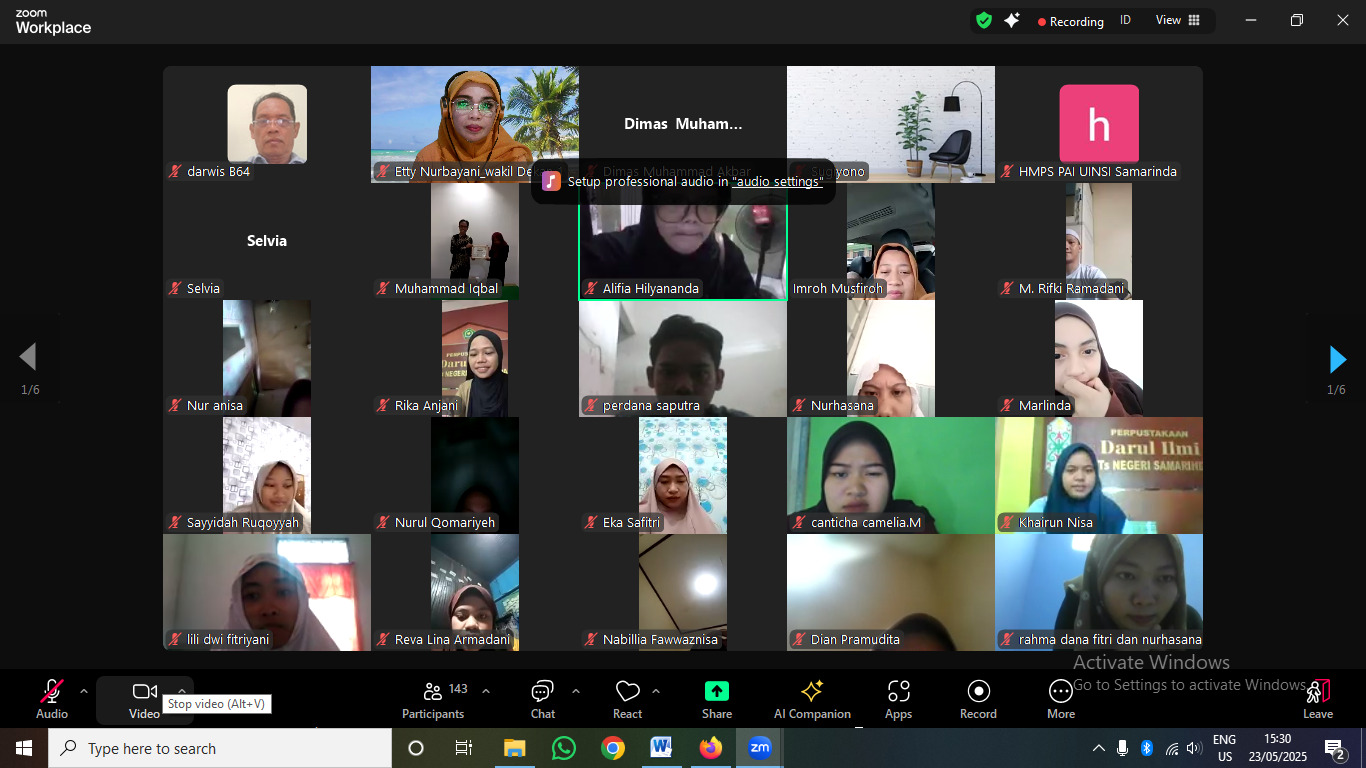Image resolution: width=1366 pixels, height=768 pixels.
Task: Open Firefox from taskbar
Action: 711,748
